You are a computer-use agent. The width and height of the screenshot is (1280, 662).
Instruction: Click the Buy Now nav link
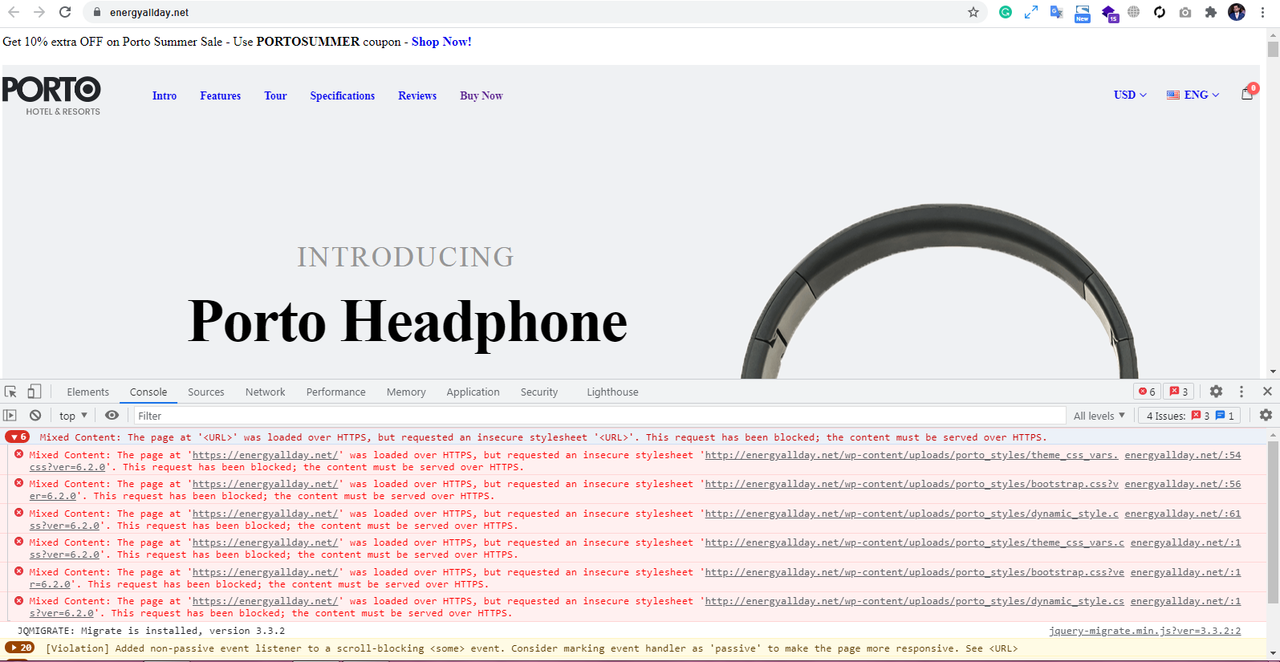pyautogui.click(x=481, y=96)
